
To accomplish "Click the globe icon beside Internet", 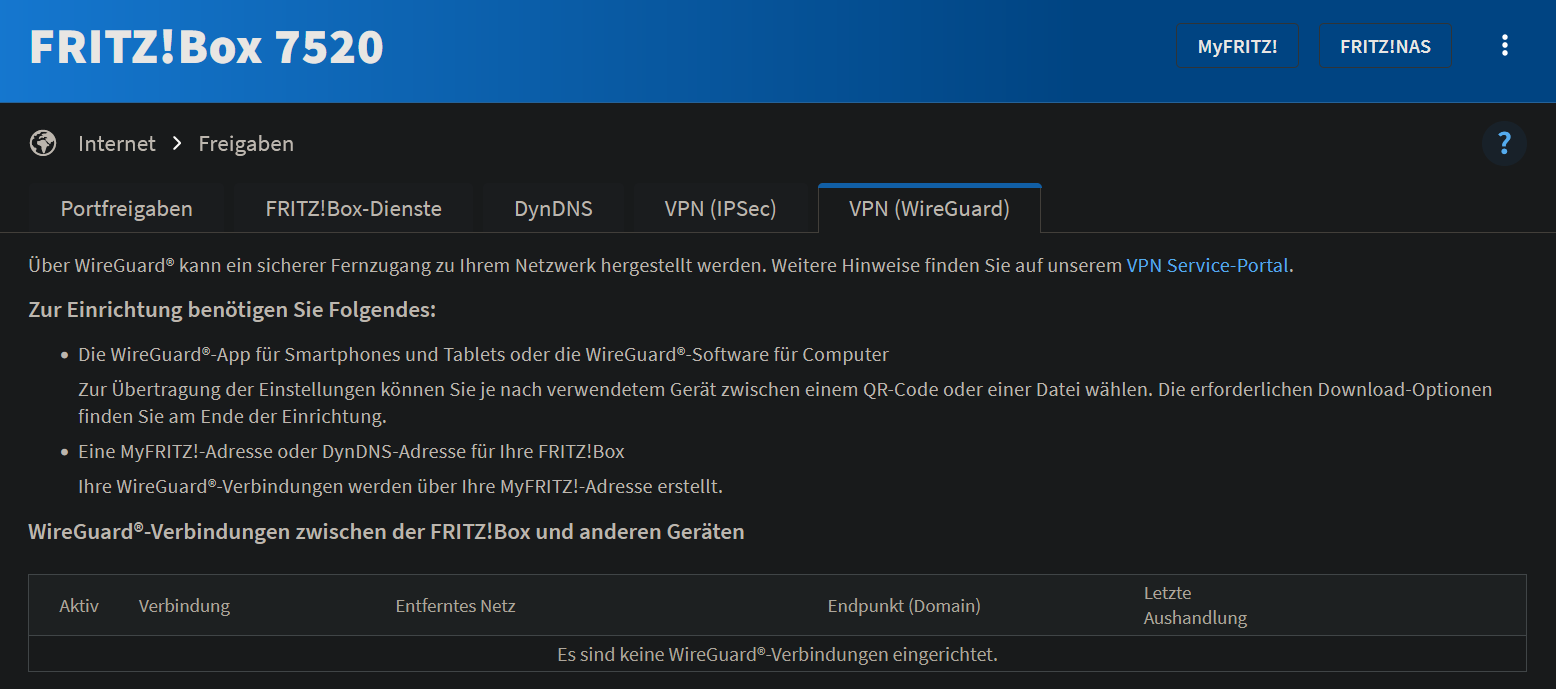I will (x=43, y=143).
